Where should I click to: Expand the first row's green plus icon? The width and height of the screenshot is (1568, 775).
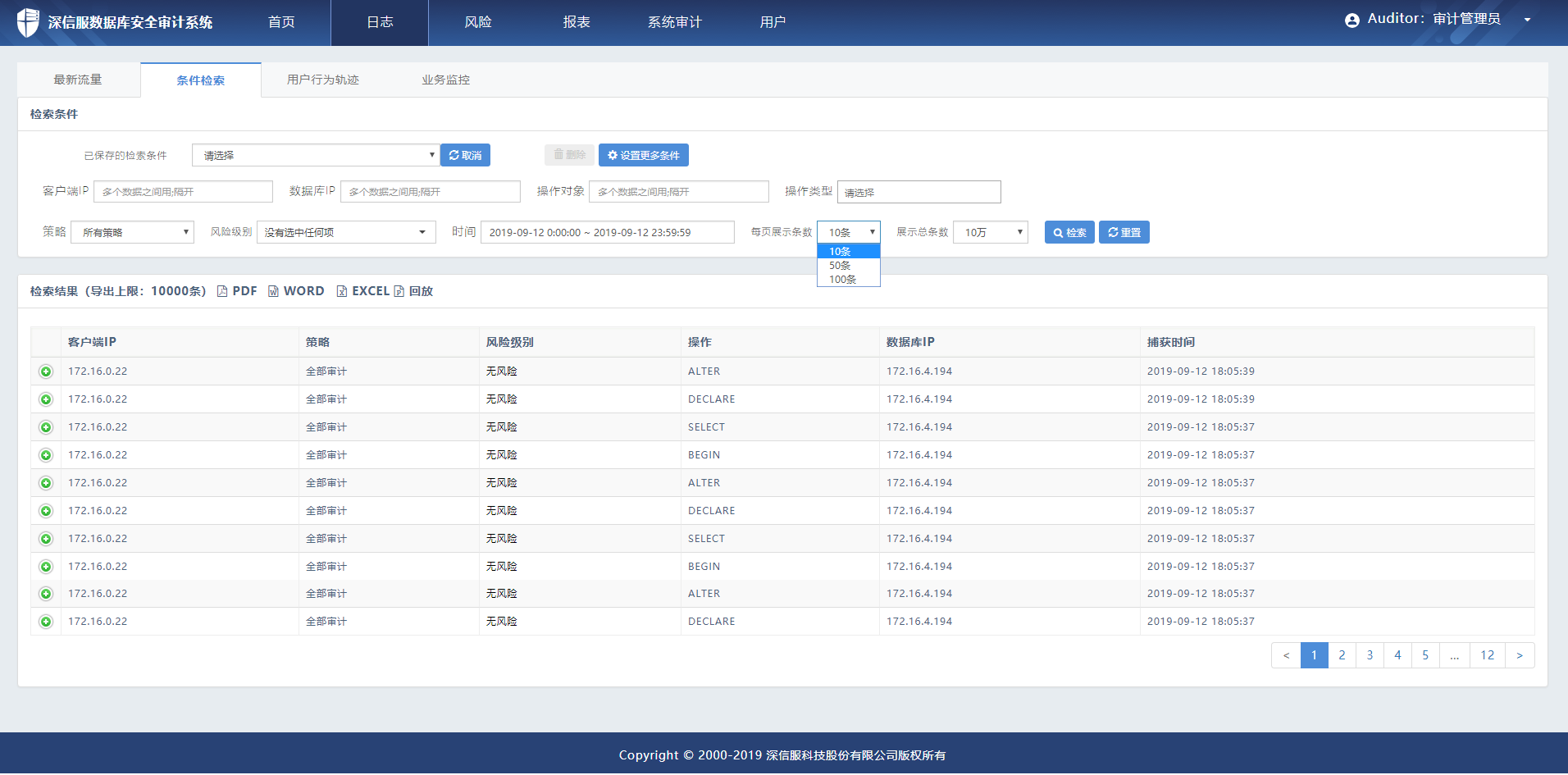(46, 372)
